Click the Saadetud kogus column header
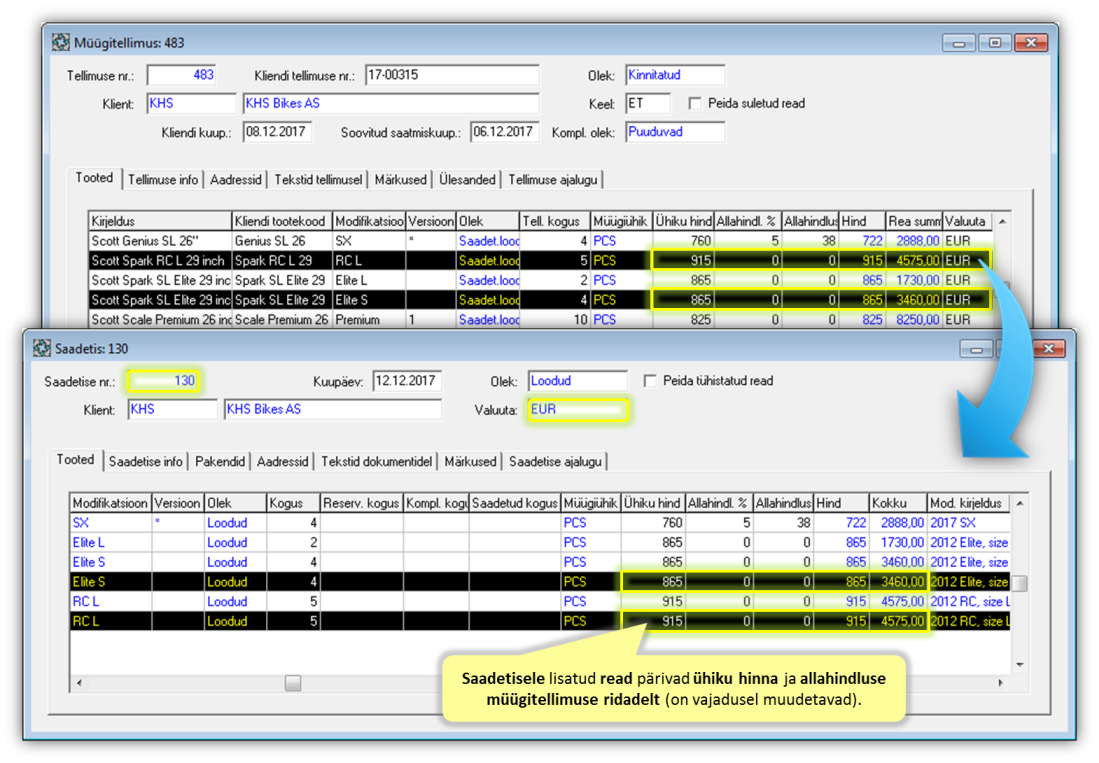The height and width of the screenshot is (763, 1099). click(514, 503)
